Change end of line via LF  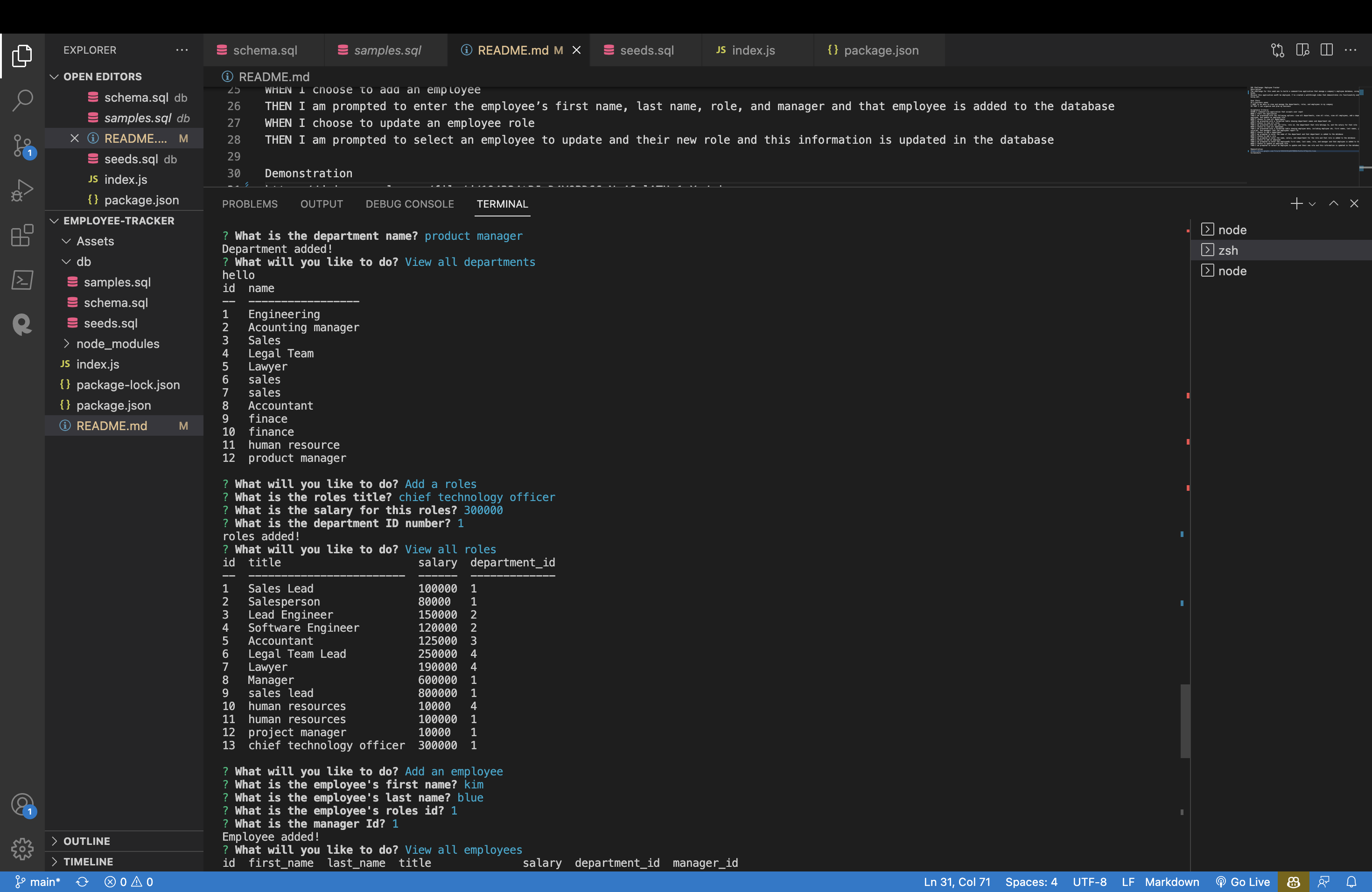click(x=1128, y=882)
